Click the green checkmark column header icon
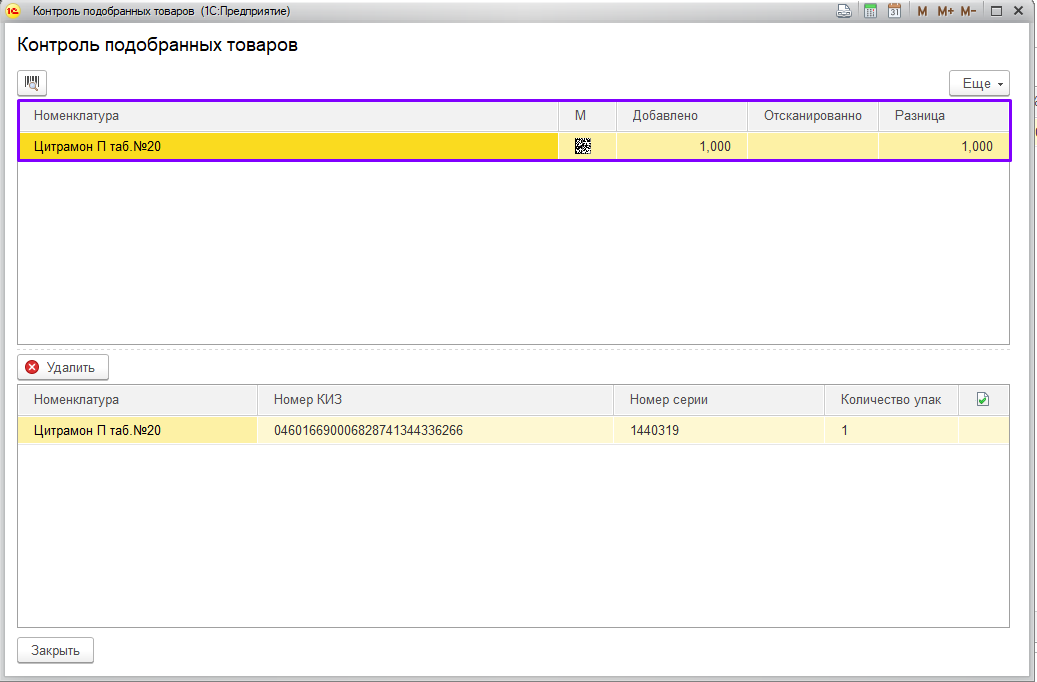Viewport: 1037px width, 682px height. (x=982, y=399)
